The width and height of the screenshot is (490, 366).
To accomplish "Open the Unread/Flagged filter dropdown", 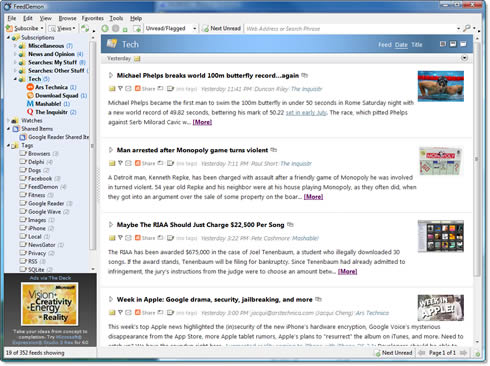I will point(171,29).
